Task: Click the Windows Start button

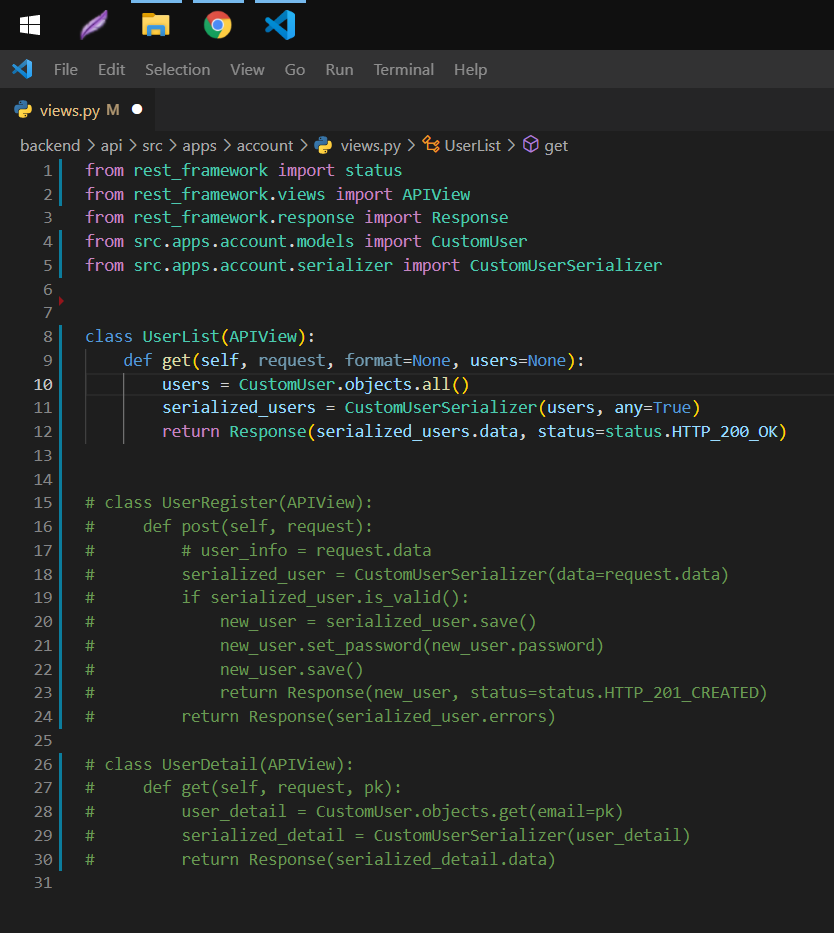Action: [x=30, y=25]
